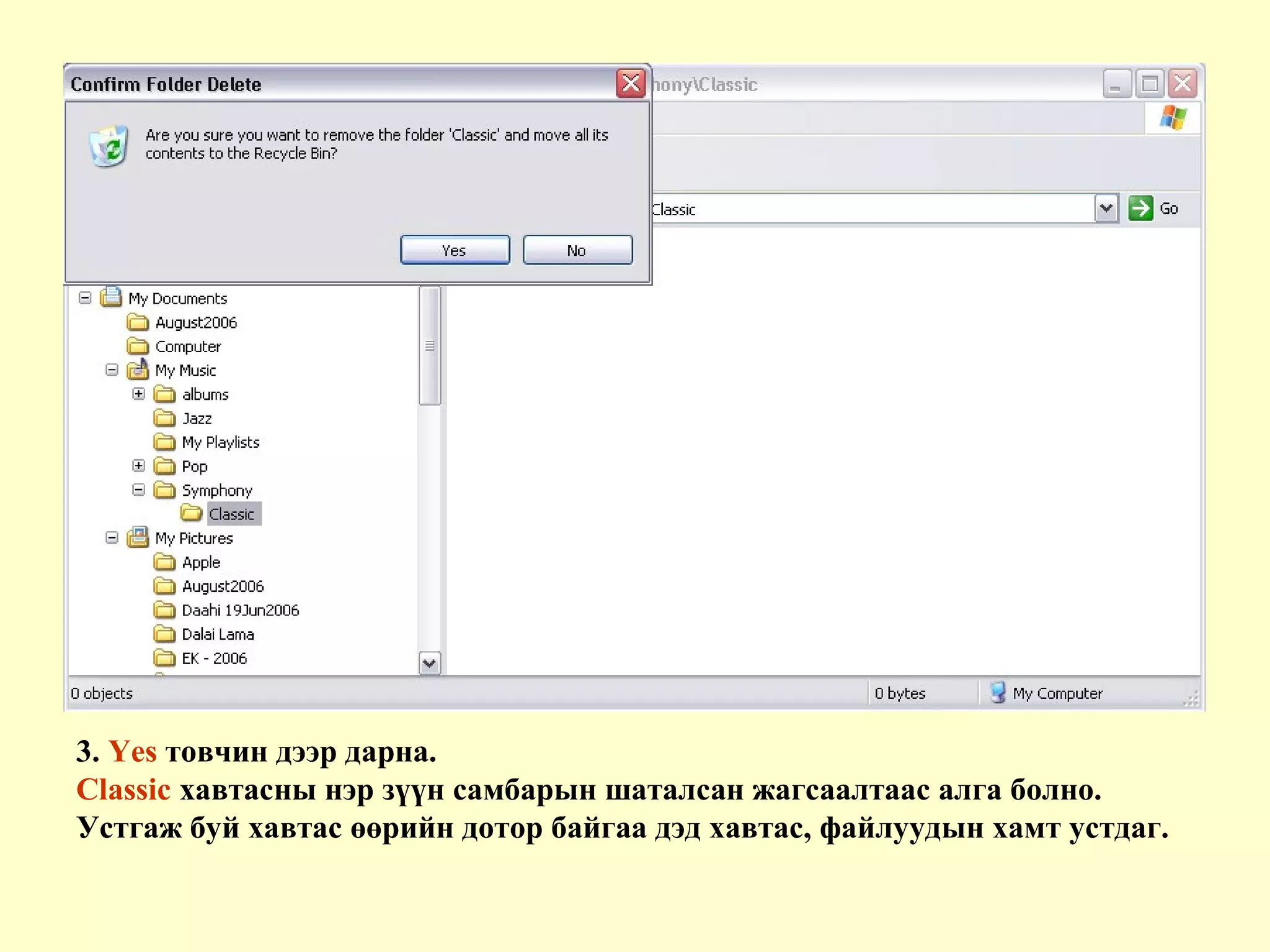Click the folder tree scrollbar thumb
The width and height of the screenshot is (1270, 952).
pos(429,345)
